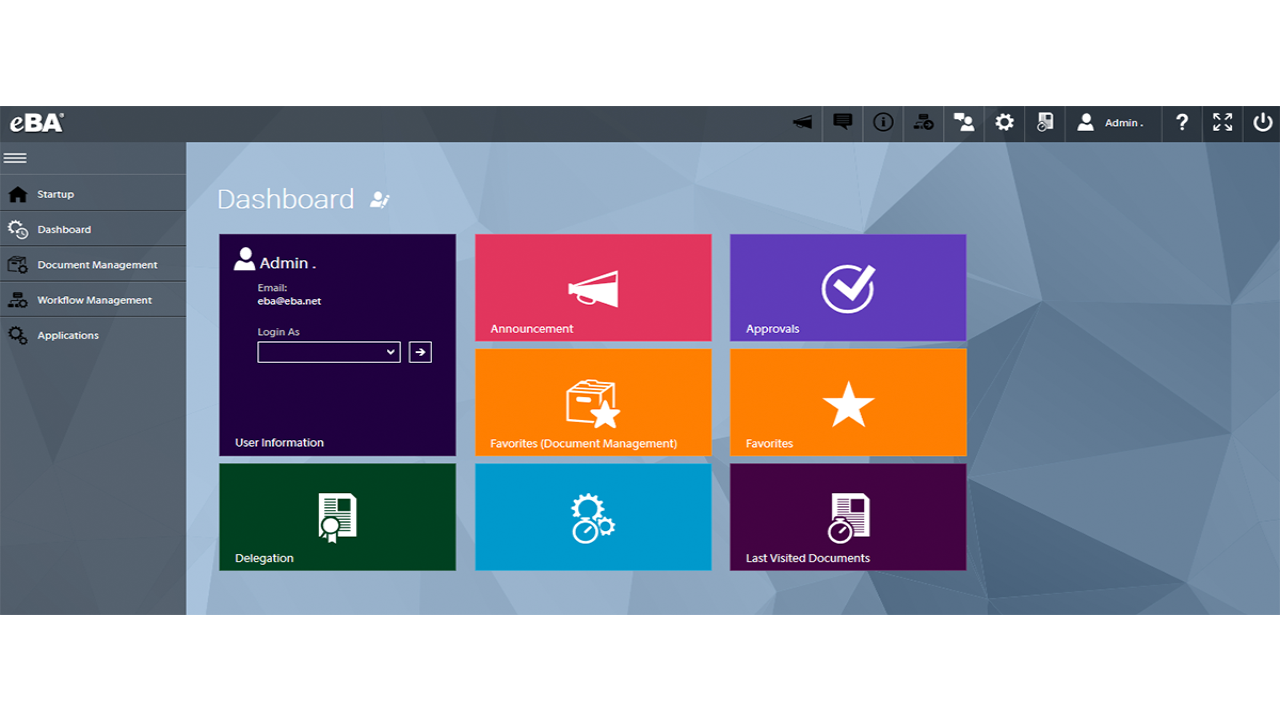Click the eBA logo in header
This screenshot has width=1280, height=720.
(37, 123)
